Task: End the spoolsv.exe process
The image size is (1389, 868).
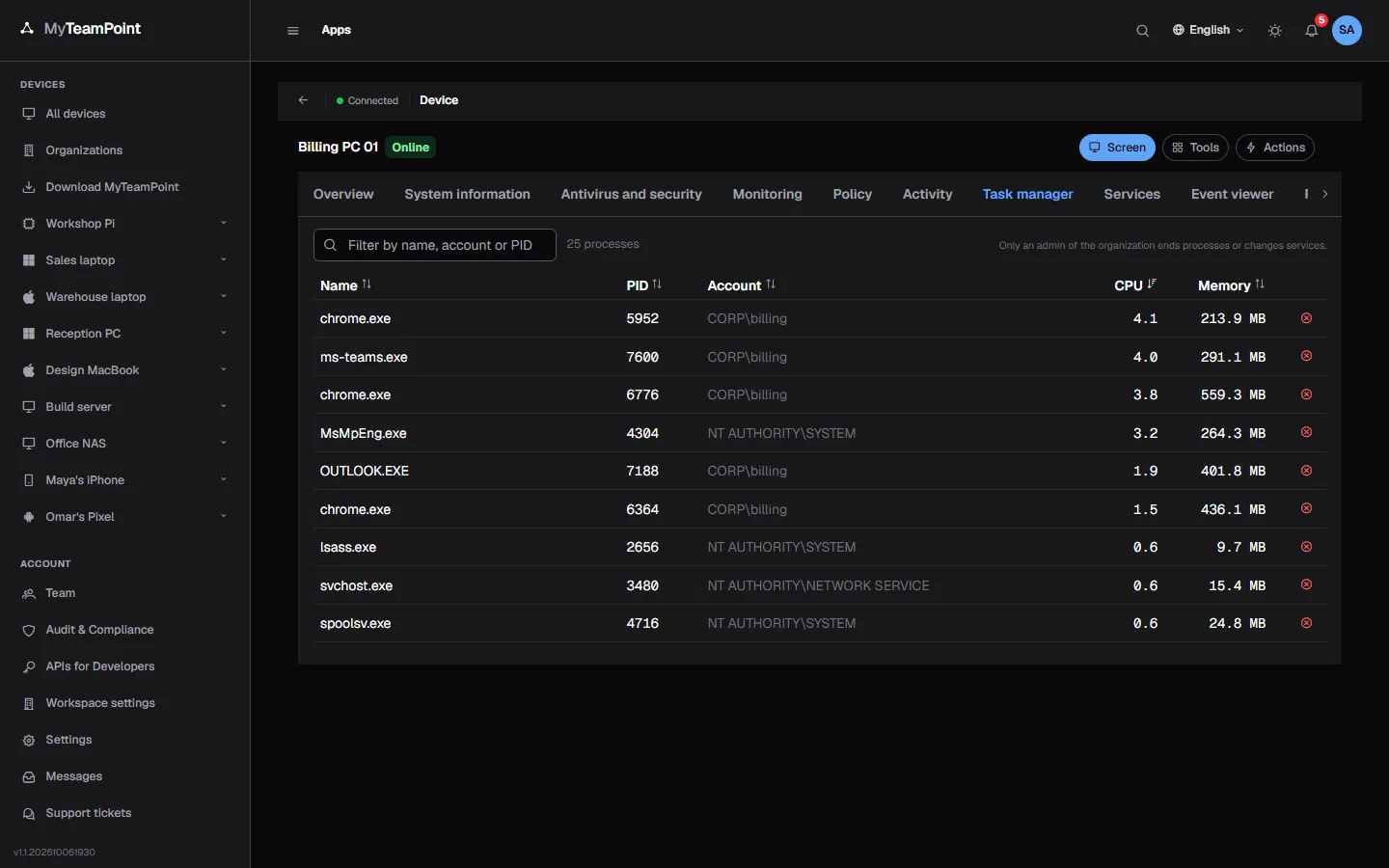Action: tap(1306, 623)
